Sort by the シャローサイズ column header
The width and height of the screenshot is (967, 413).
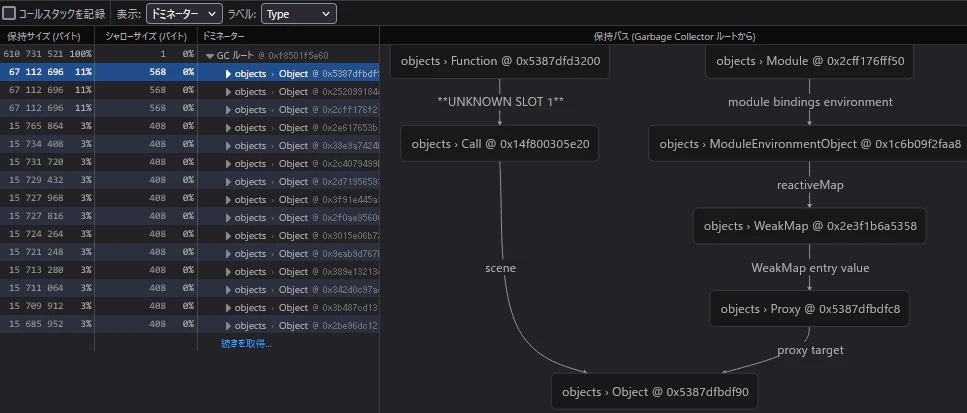click(146, 36)
